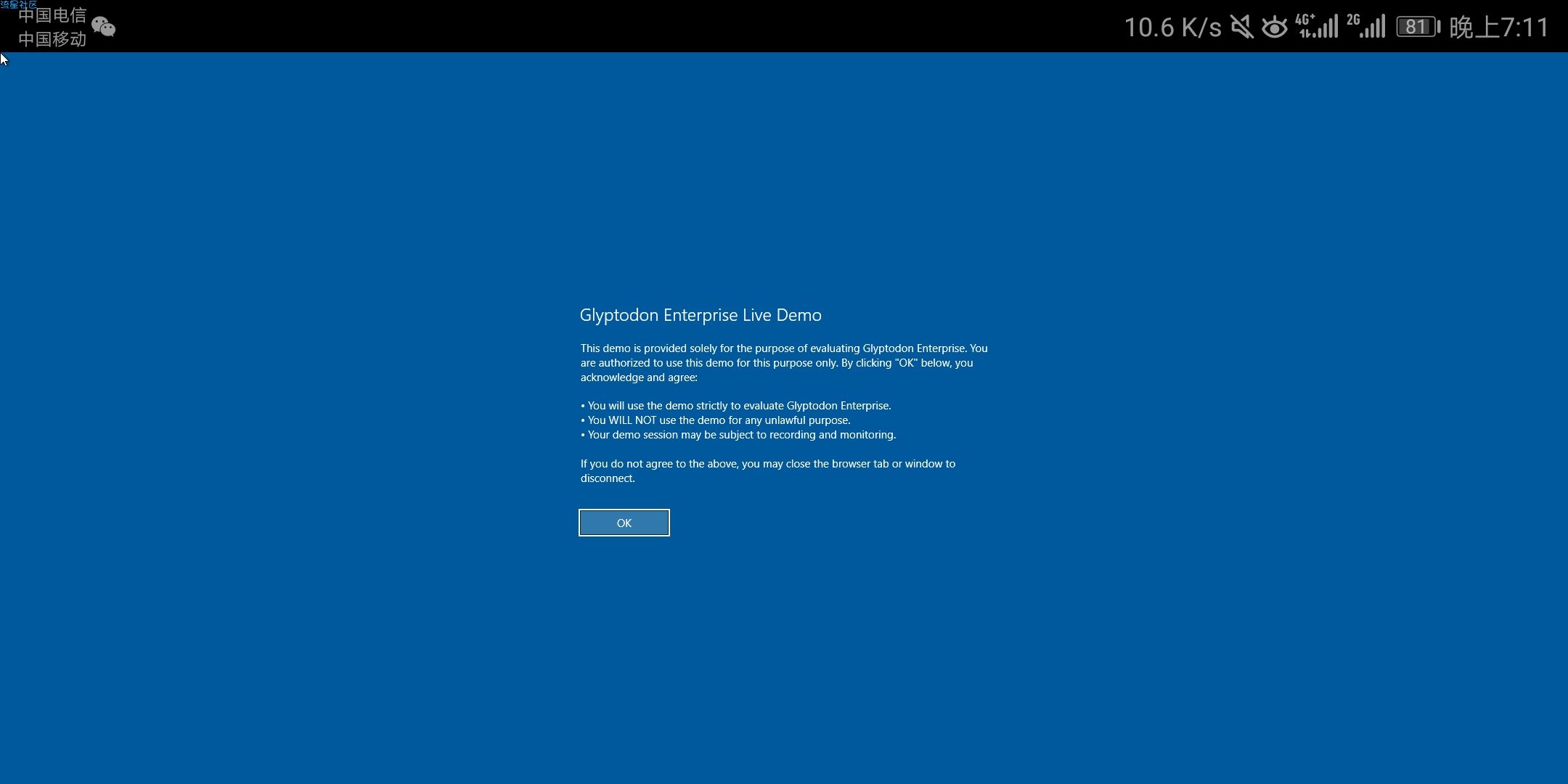Screen dimensions: 1568x784
Task: Tap the battery level 81 icon
Action: coord(1418,27)
